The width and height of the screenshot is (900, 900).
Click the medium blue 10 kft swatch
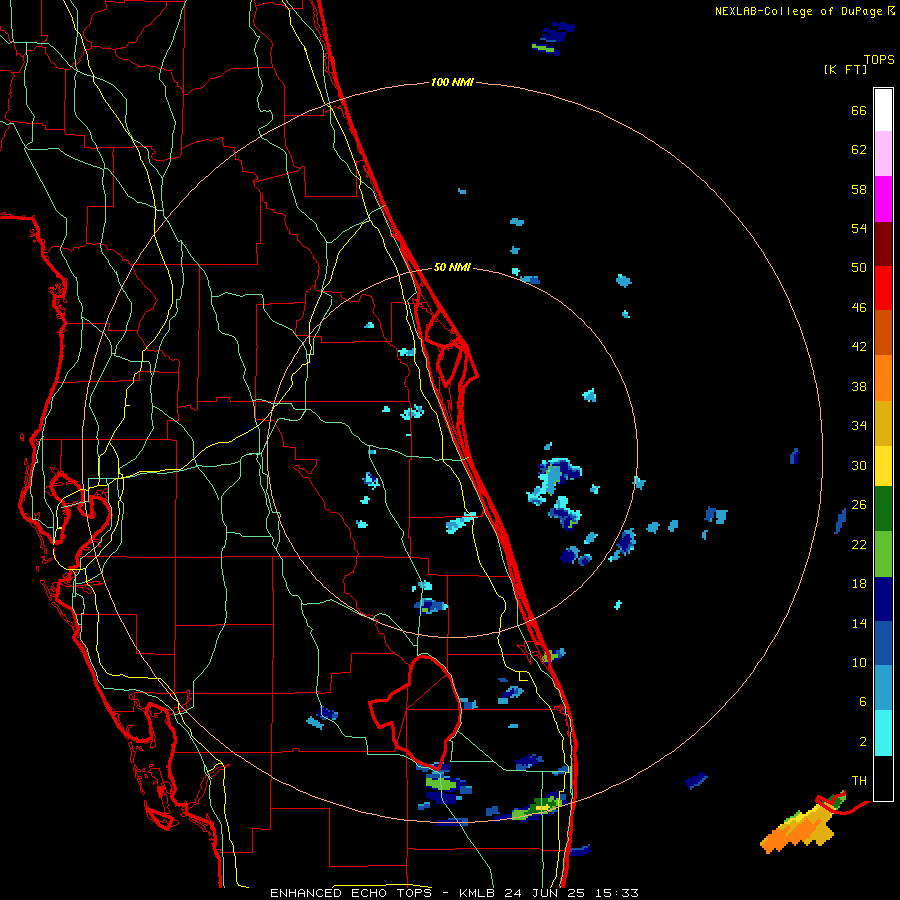(883, 643)
